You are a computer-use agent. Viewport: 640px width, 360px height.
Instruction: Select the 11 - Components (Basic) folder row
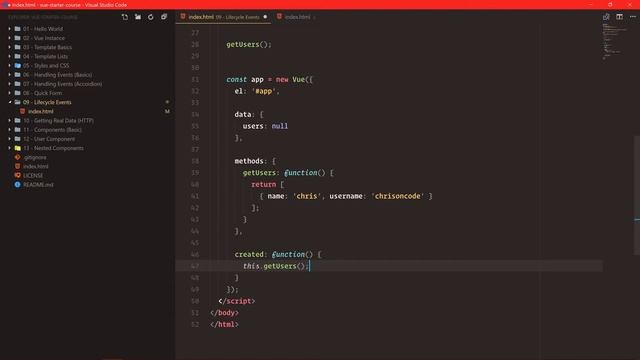click(88, 130)
